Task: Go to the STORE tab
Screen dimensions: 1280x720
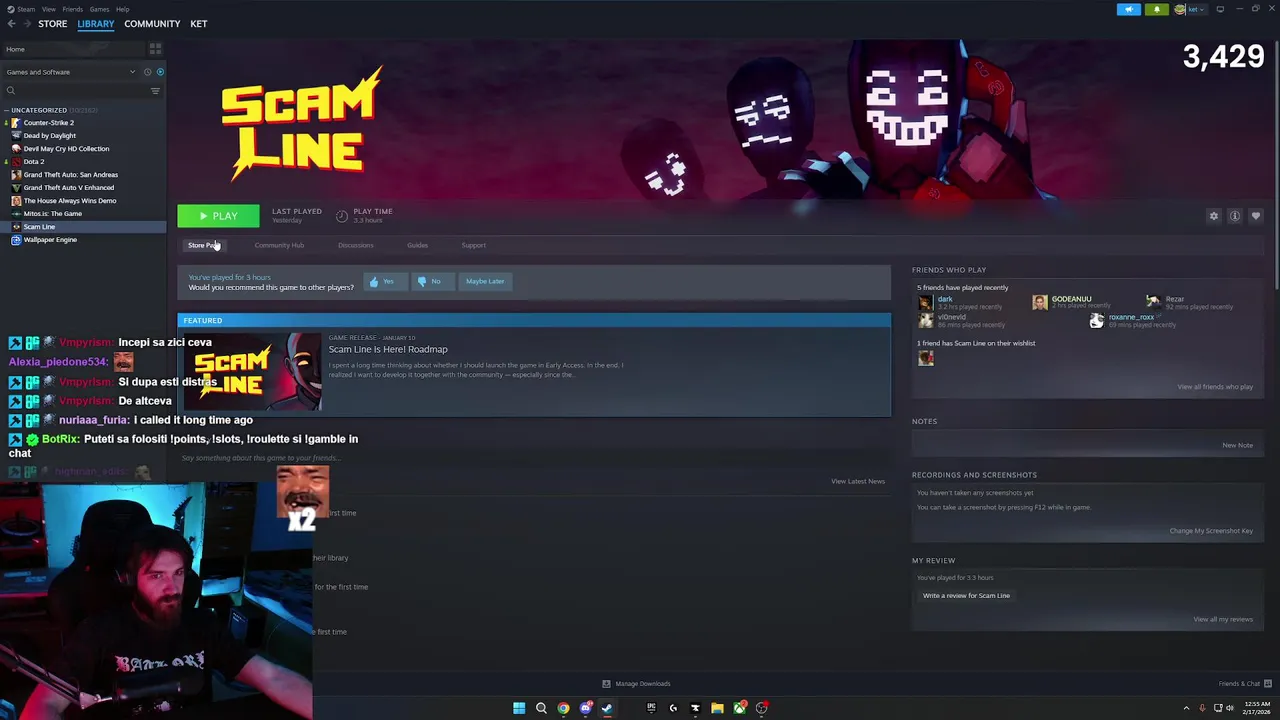Action: click(52, 24)
